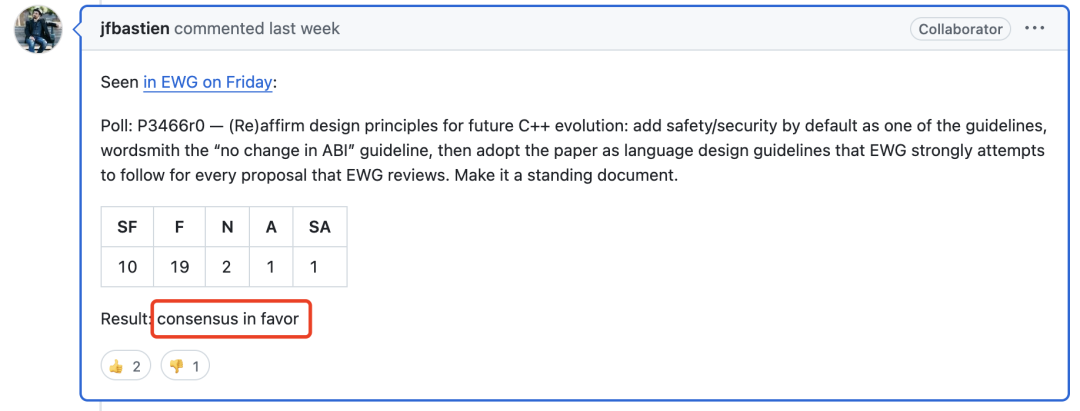Select the SF column header cell
Screen dimensions: 1080x411
click(127, 227)
